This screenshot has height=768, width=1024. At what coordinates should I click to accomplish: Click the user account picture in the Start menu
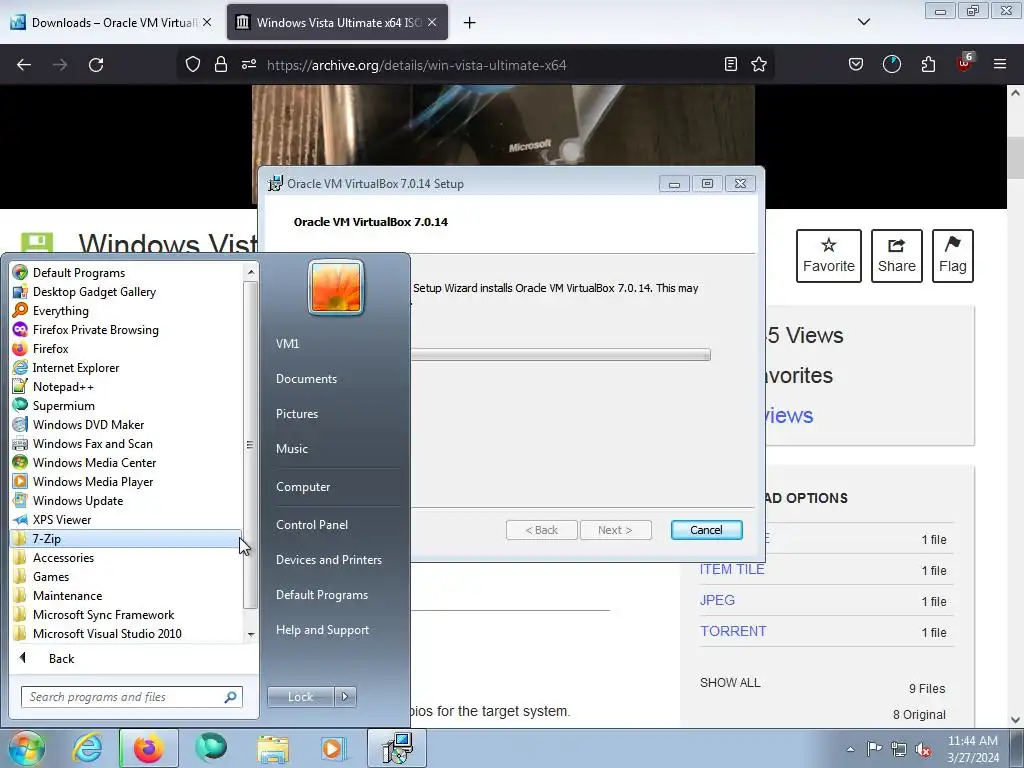click(336, 287)
